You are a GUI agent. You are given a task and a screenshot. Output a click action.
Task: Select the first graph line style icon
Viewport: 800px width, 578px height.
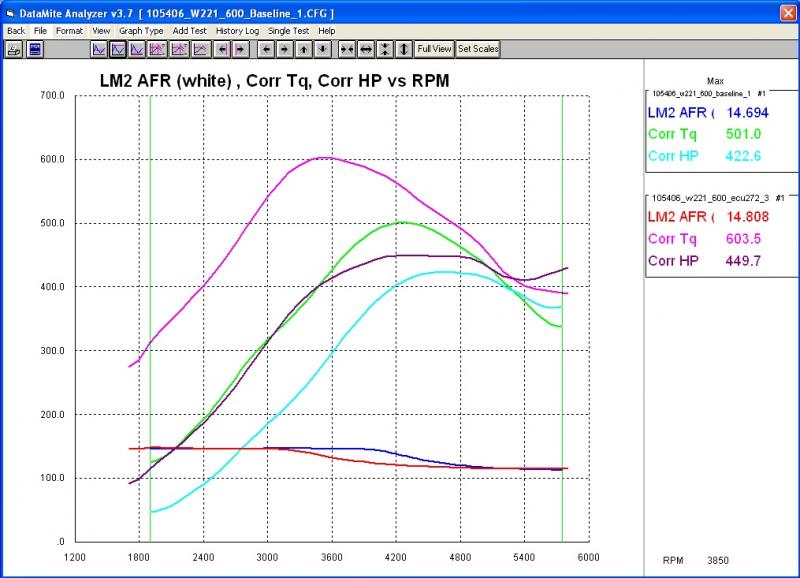point(99,49)
